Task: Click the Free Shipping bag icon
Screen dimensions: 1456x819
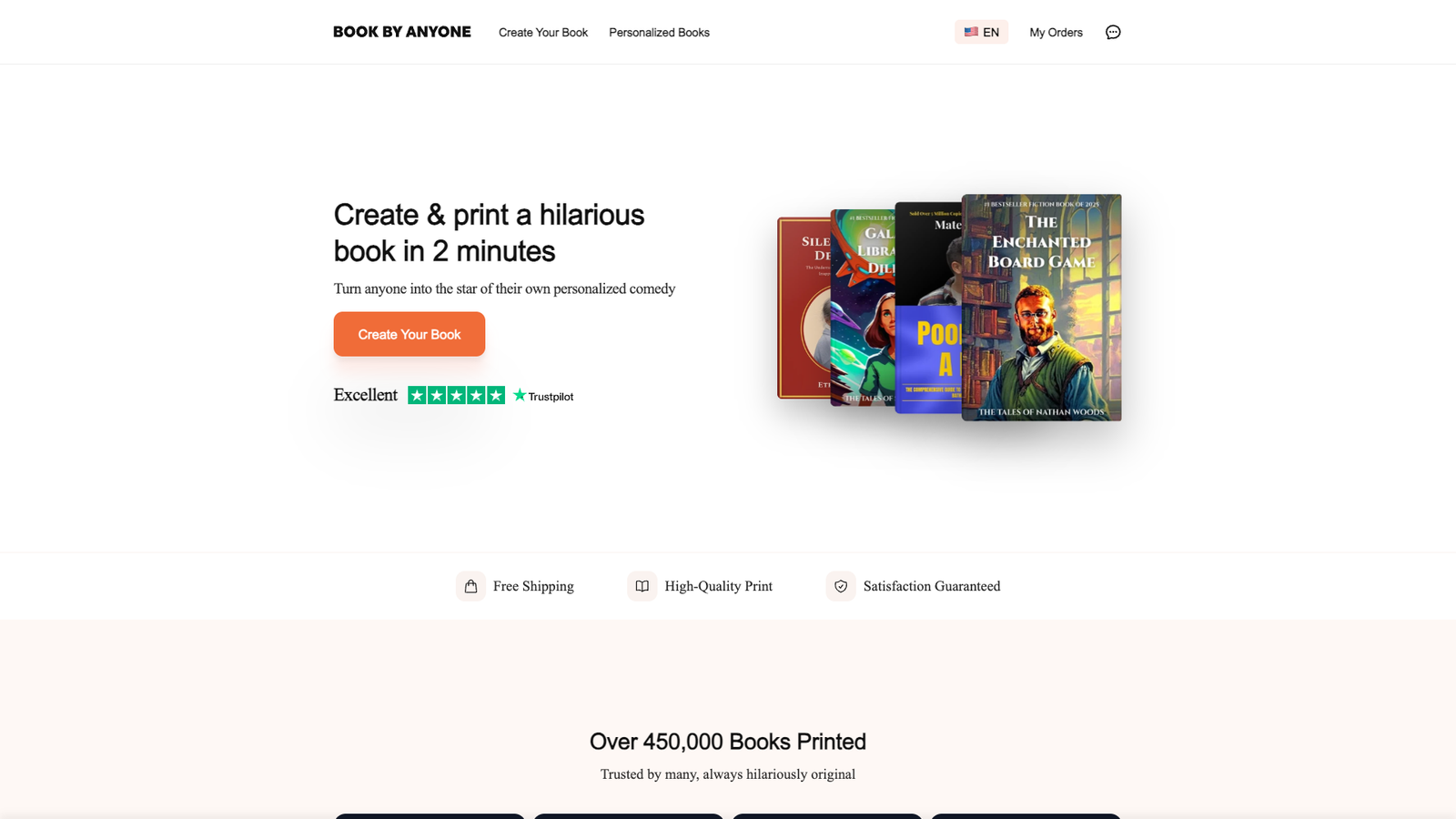Action: [x=470, y=586]
